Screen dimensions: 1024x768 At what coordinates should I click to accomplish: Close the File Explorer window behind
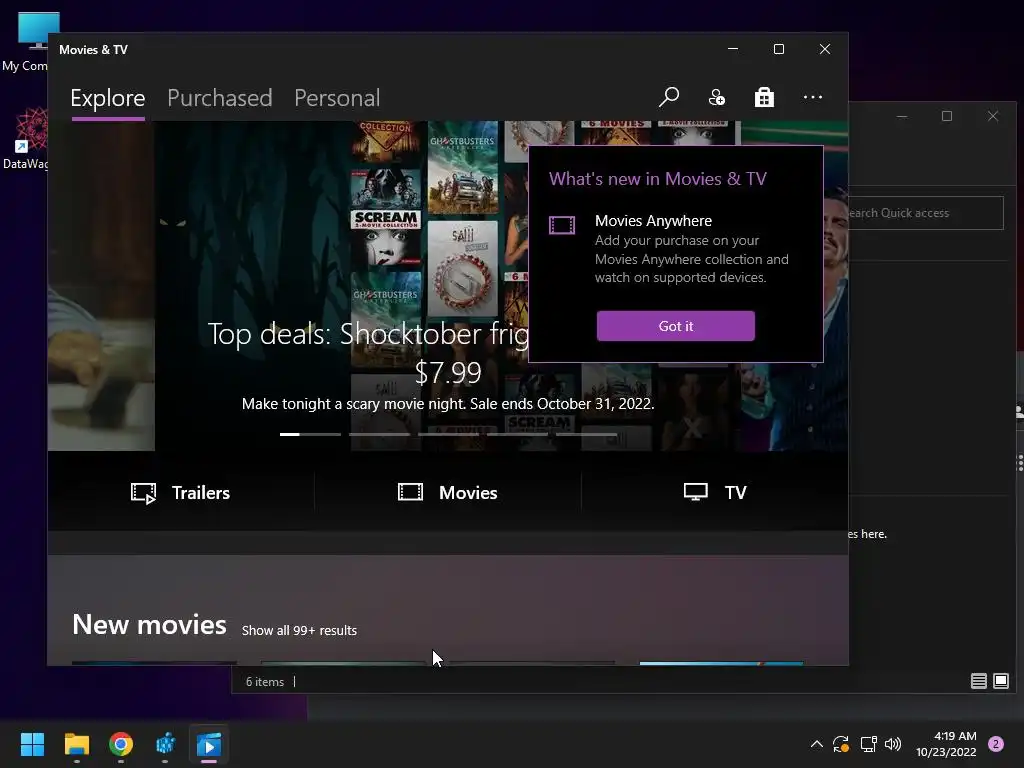[x=993, y=116]
